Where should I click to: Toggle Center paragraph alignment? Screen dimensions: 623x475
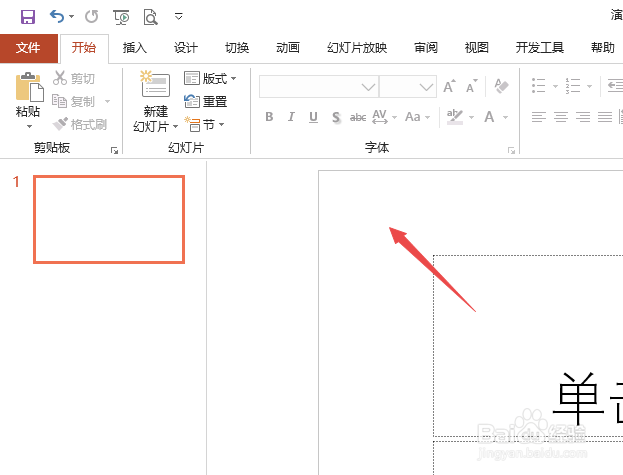(561, 117)
